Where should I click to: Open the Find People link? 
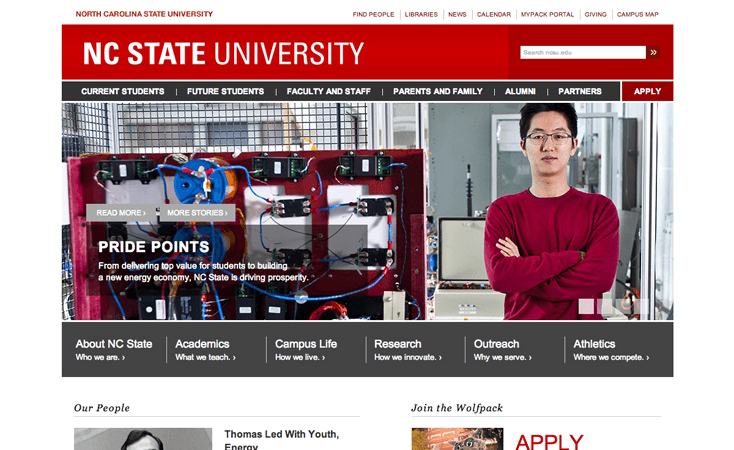[373, 15]
